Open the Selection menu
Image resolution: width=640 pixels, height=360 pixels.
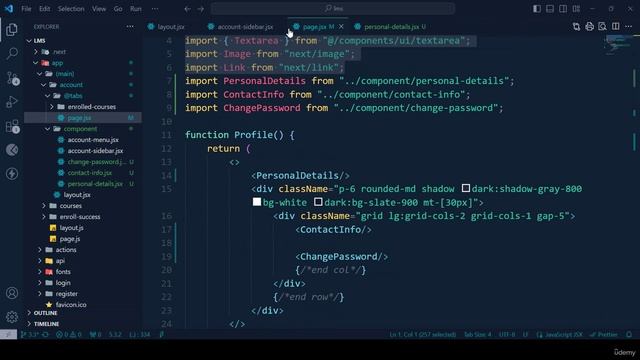[x=71, y=9]
